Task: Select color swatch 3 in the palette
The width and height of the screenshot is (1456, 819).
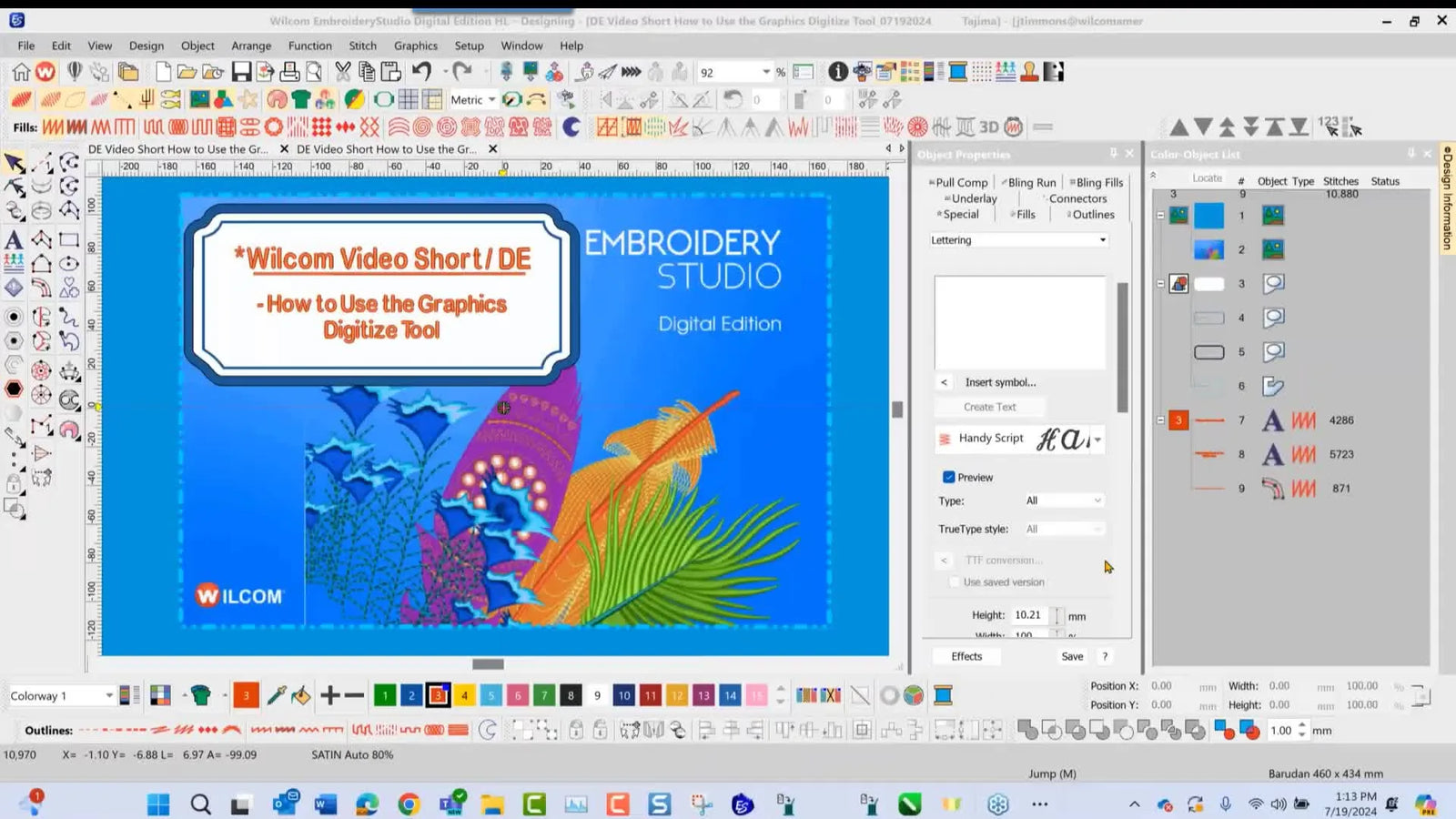Action: 439,694
